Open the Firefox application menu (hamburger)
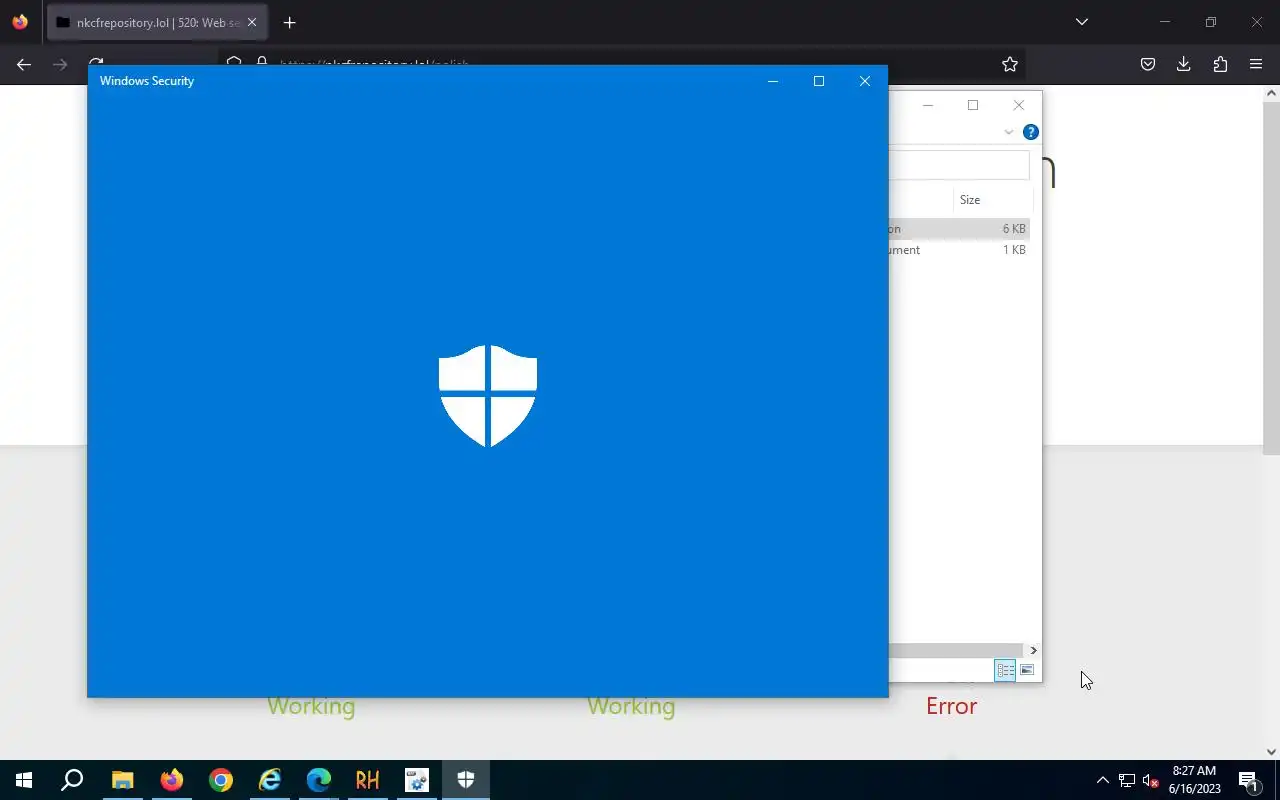The height and width of the screenshot is (800, 1280). pyautogui.click(x=1256, y=64)
